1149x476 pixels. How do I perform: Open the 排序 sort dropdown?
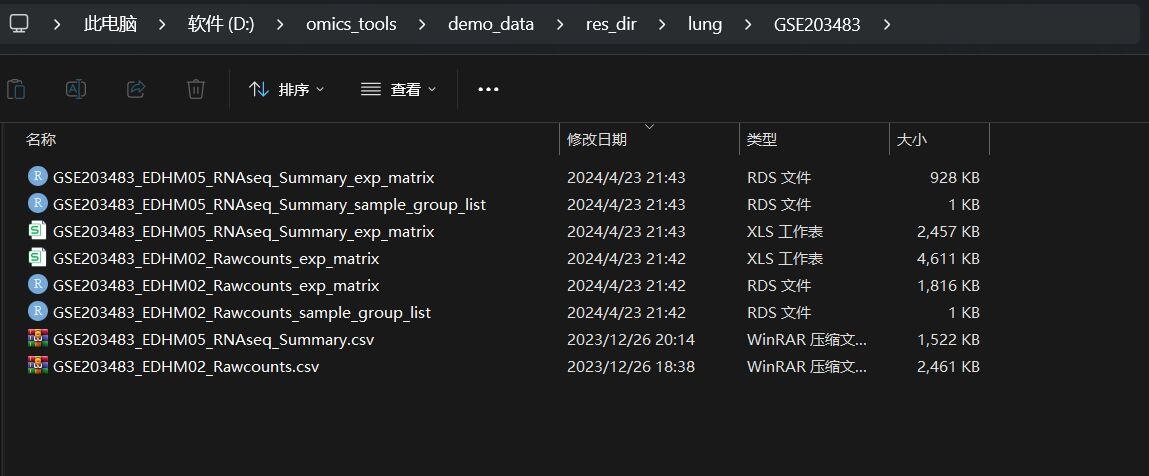[x=287, y=89]
